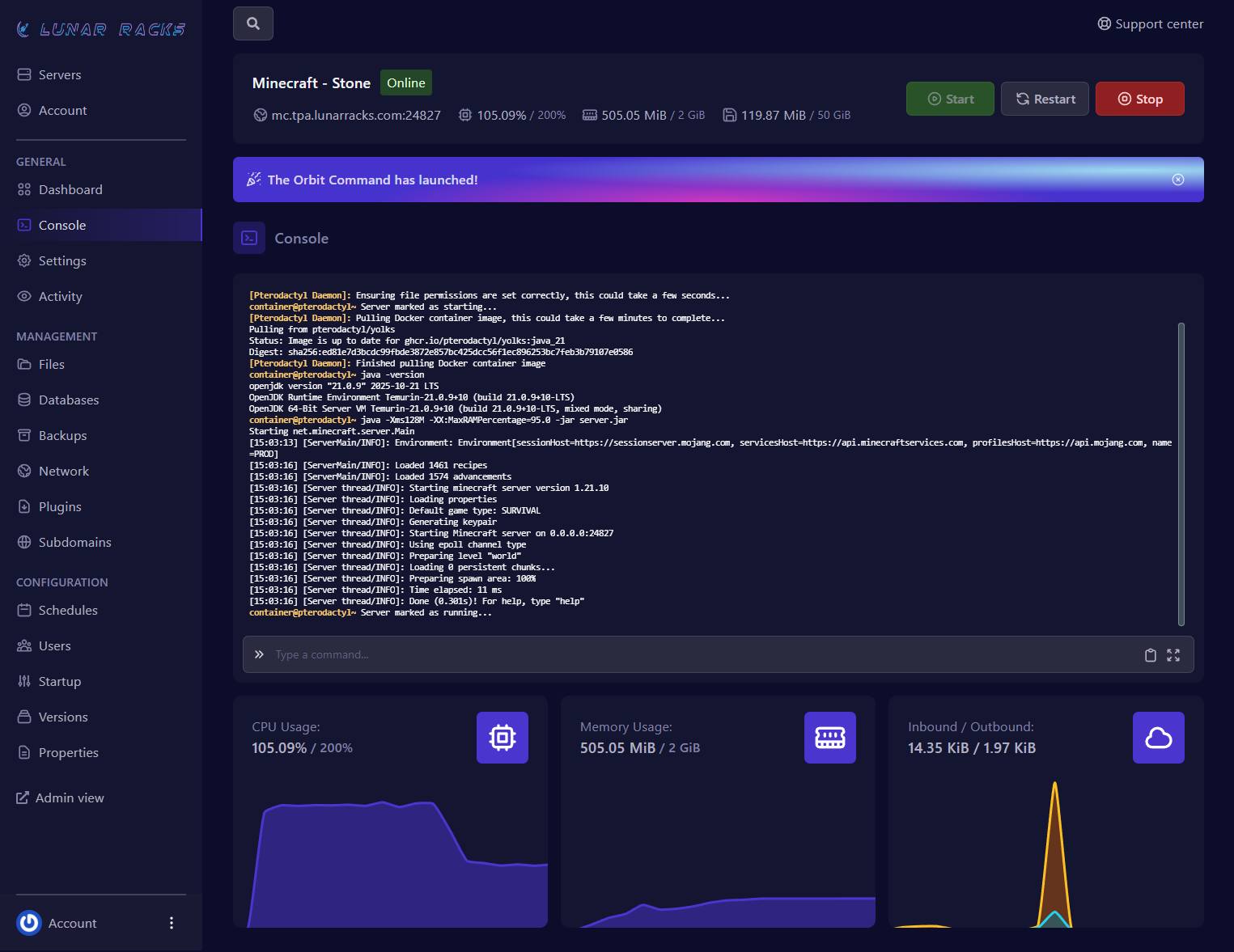
Task: Open the Support center link
Action: click(x=1150, y=24)
